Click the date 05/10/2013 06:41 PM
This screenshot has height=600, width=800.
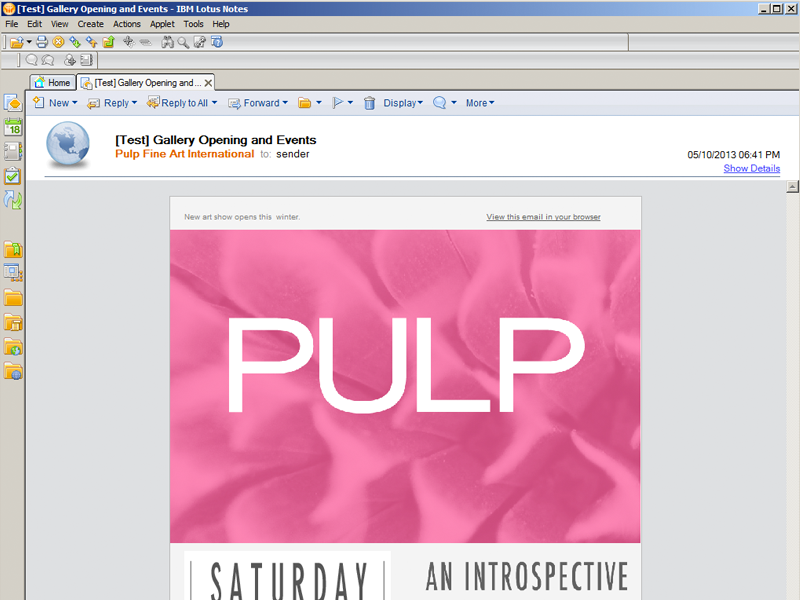coord(734,155)
